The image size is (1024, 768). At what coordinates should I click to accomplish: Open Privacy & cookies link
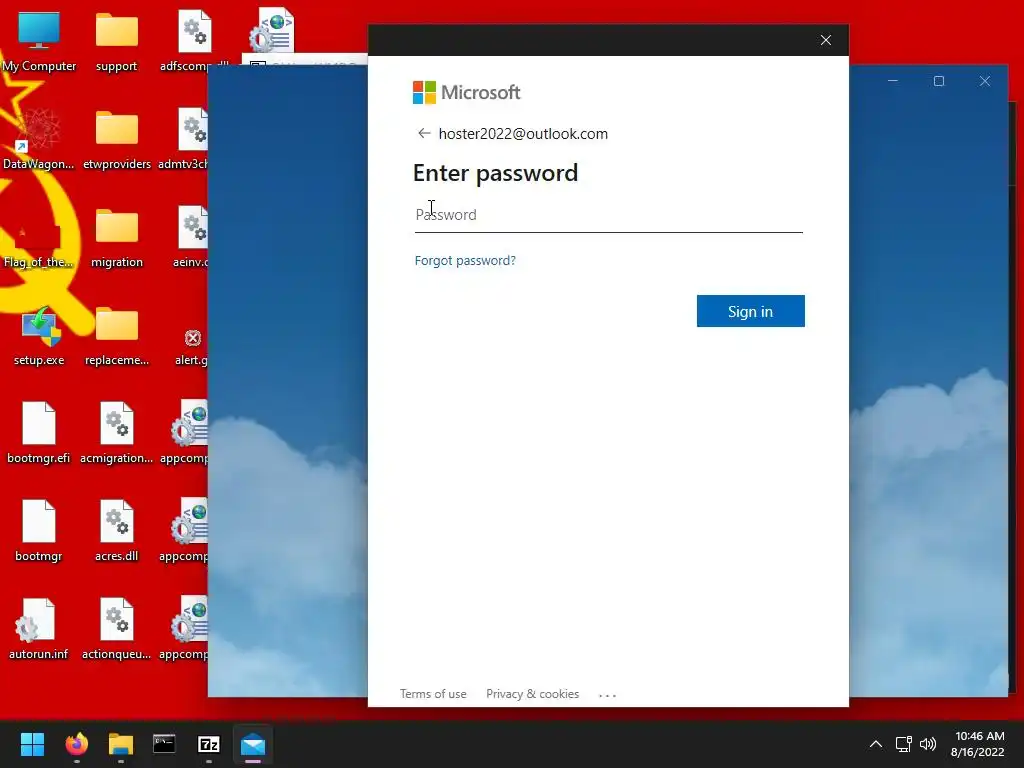[x=532, y=694]
